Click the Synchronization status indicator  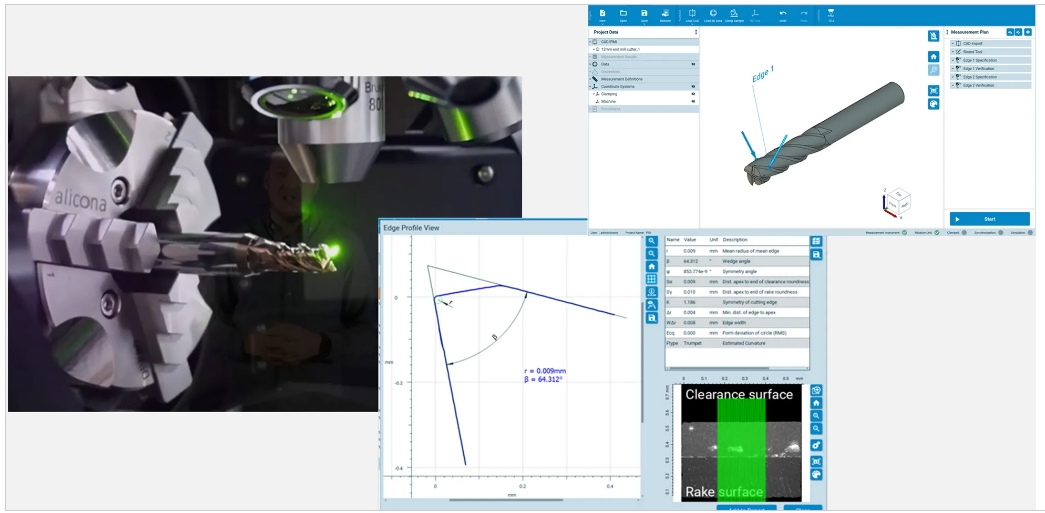tap(1001, 233)
